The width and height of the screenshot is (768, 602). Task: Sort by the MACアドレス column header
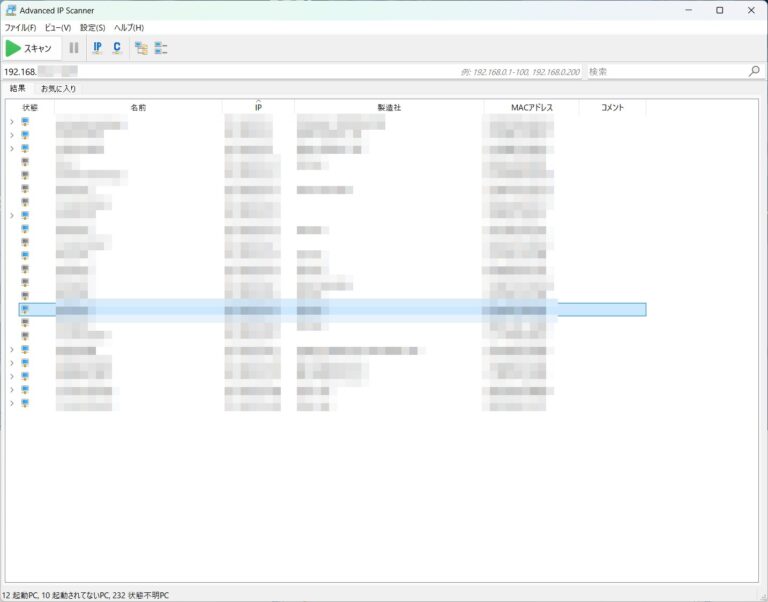click(531, 107)
